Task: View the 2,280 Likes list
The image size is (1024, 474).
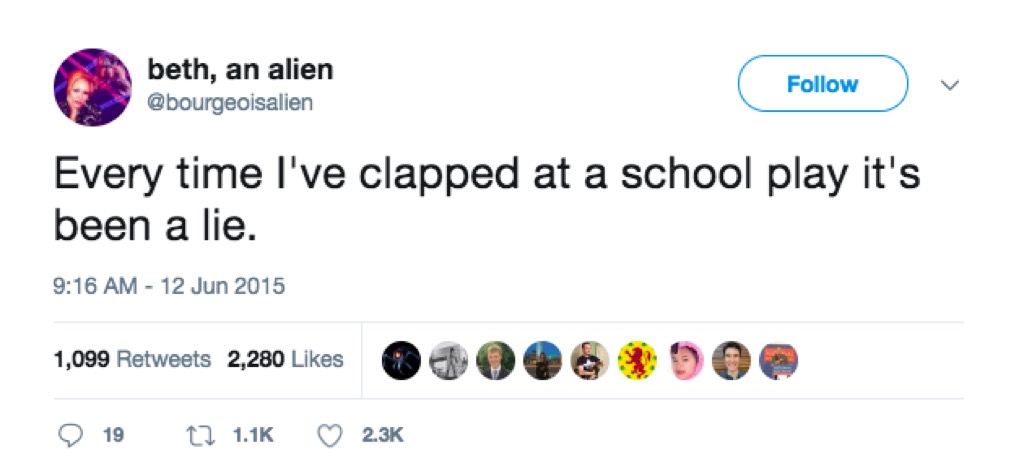Action: pyautogui.click(x=286, y=359)
